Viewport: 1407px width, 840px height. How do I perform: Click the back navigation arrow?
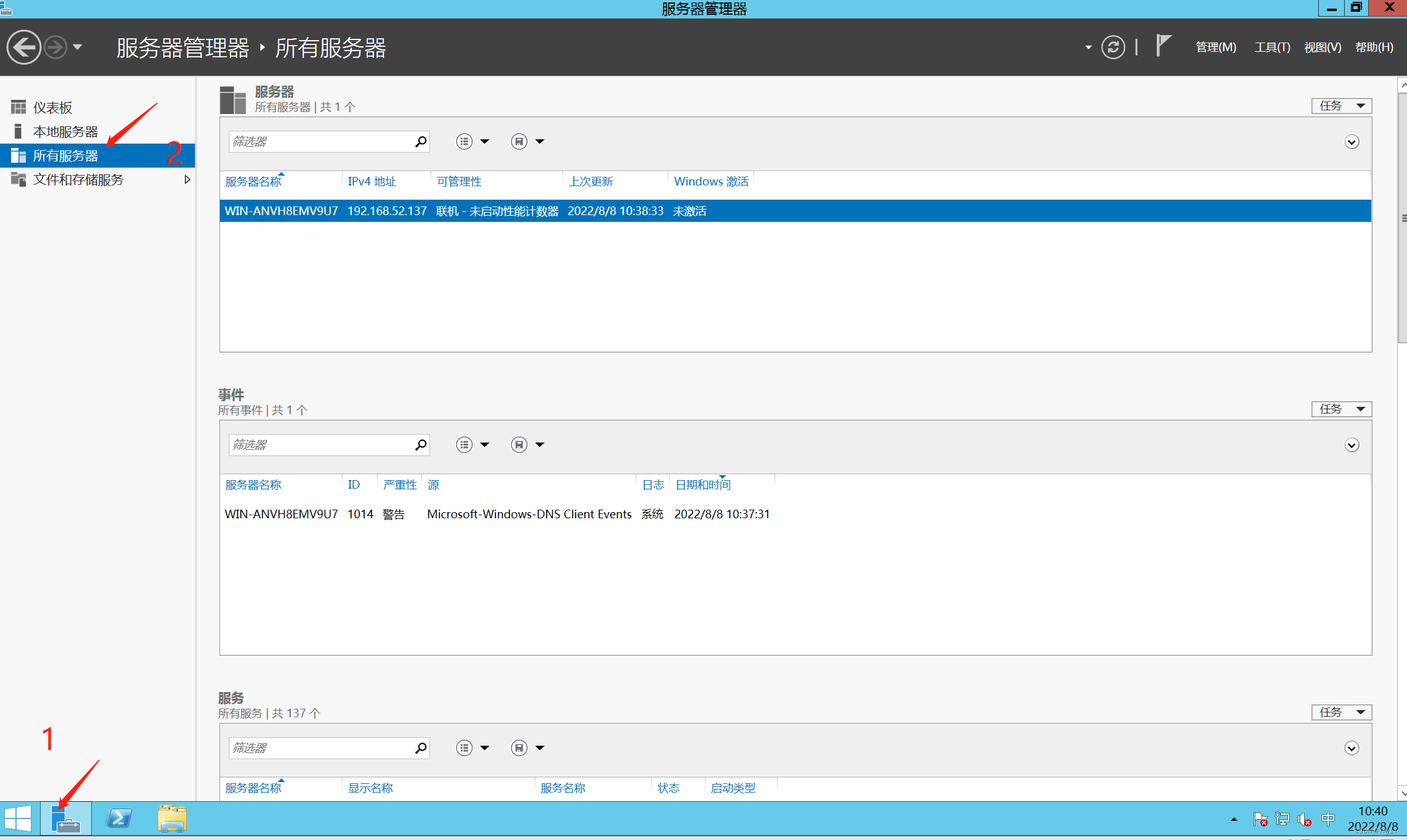point(23,47)
